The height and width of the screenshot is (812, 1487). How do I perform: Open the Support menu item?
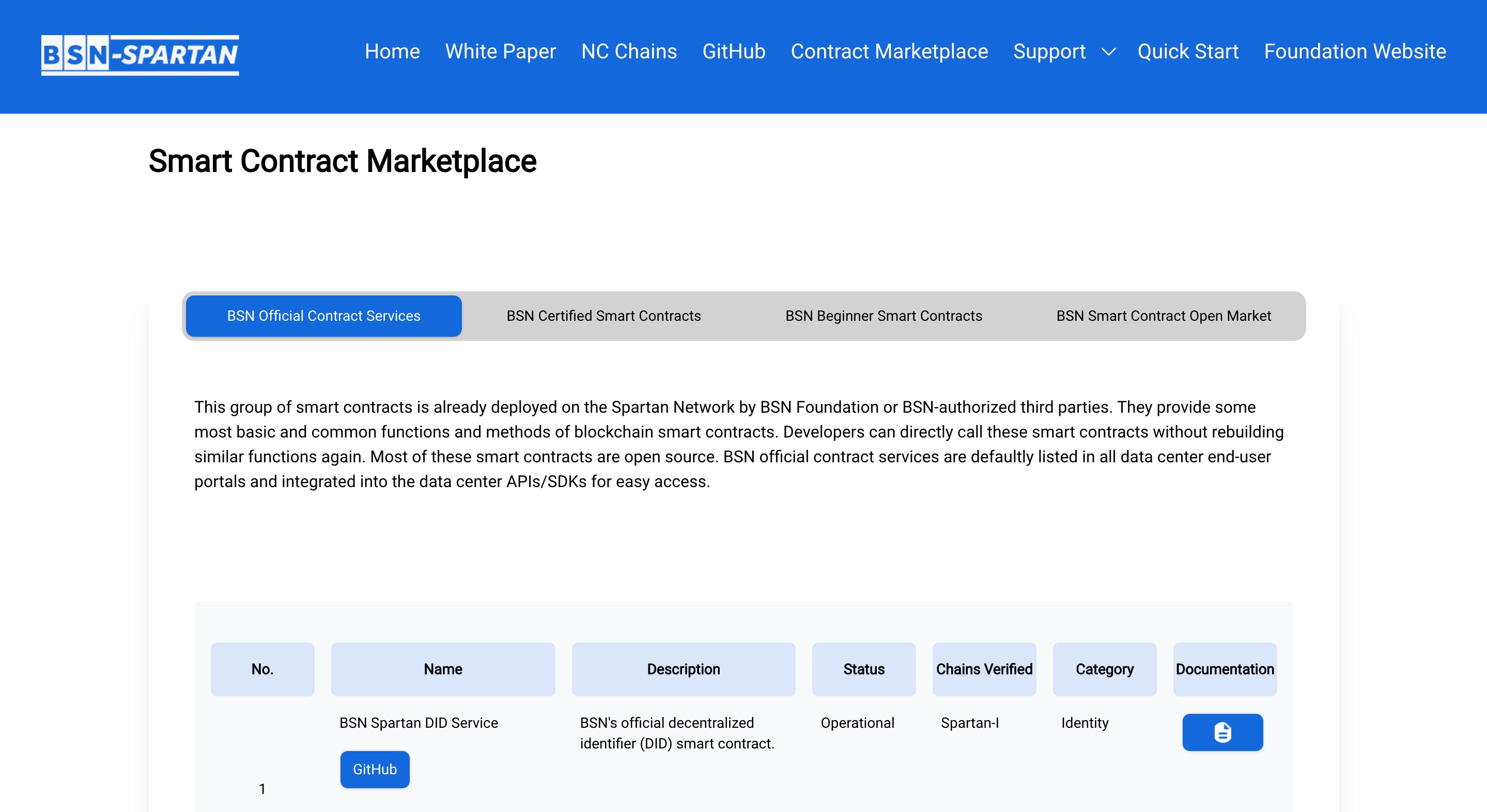1049,51
